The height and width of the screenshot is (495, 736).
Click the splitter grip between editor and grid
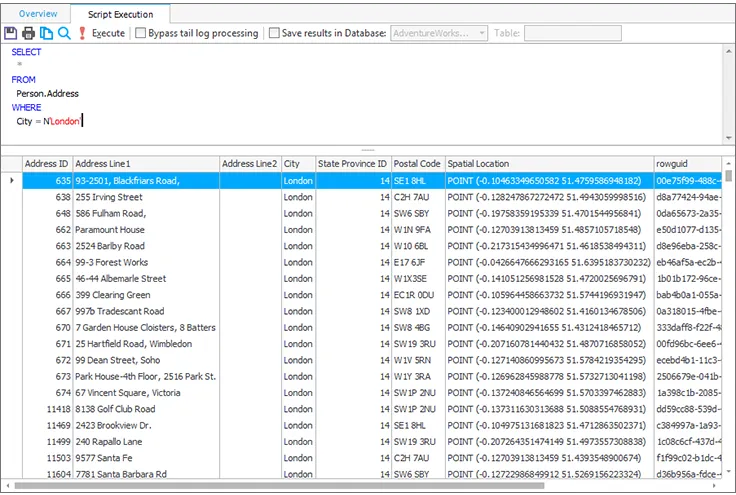368,150
